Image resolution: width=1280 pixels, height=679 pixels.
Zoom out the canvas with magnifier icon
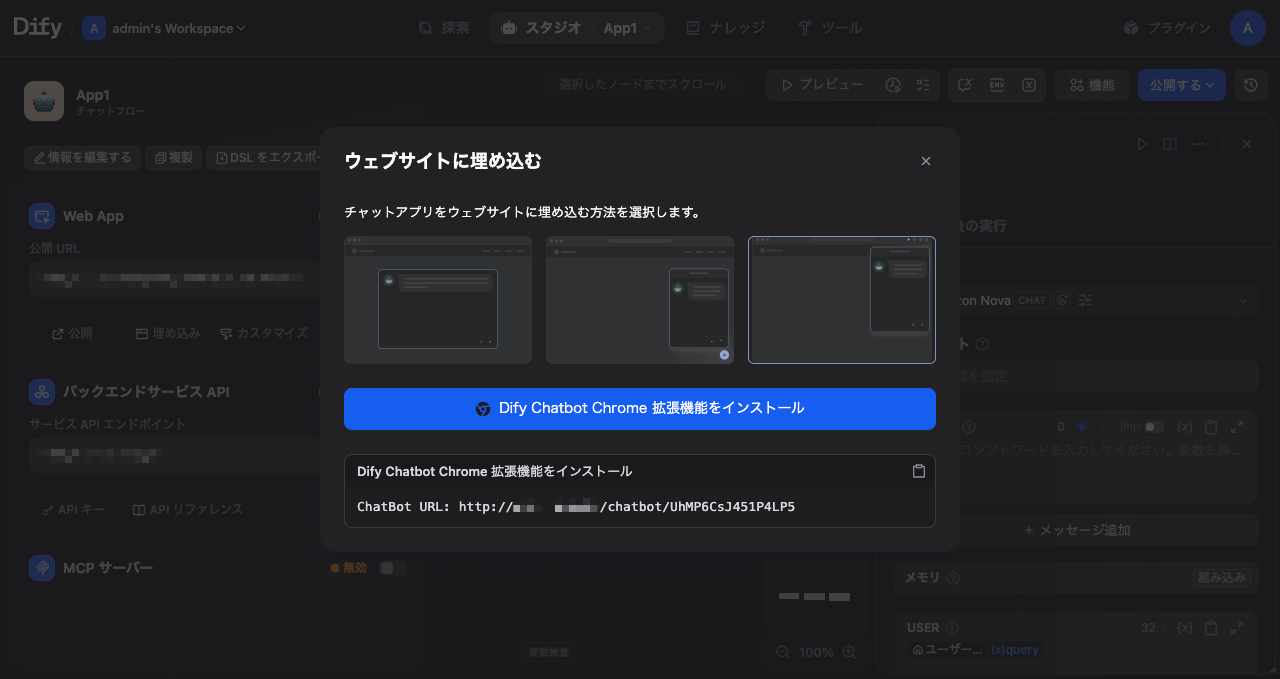(781, 652)
